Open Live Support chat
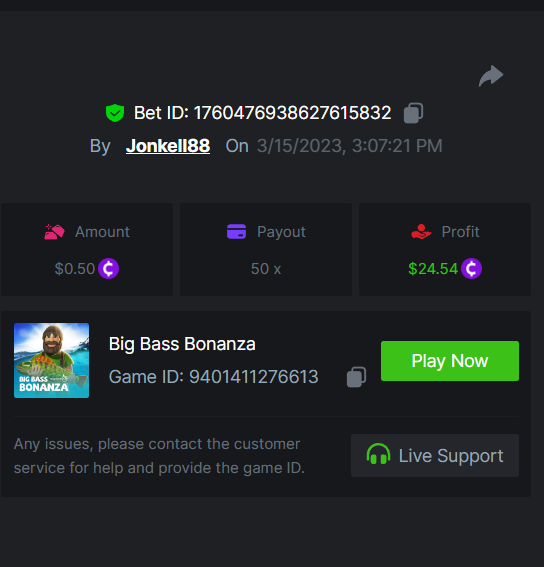The image size is (544, 567). click(435, 455)
